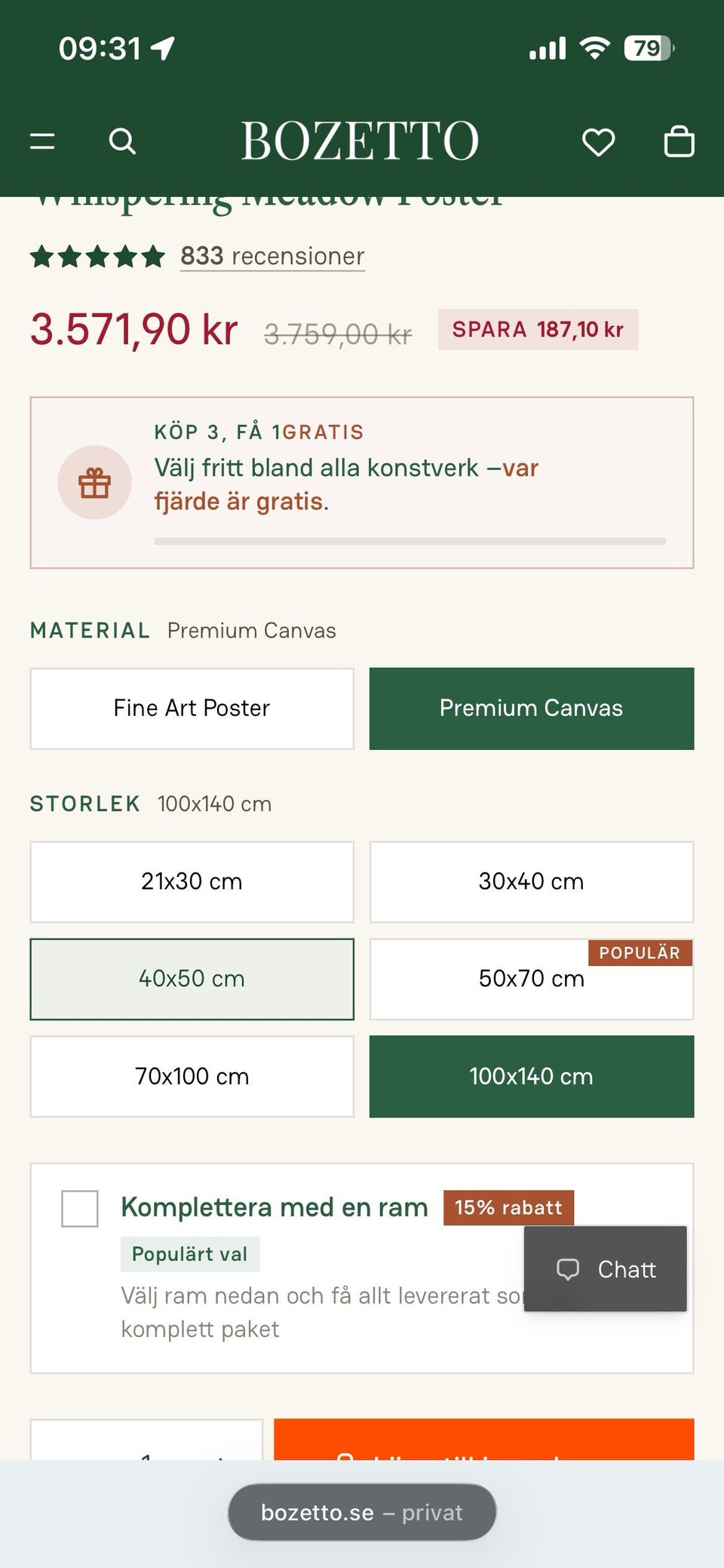The width and height of the screenshot is (724, 1568).
Task: Tap the search magnifier icon
Action: click(122, 141)
